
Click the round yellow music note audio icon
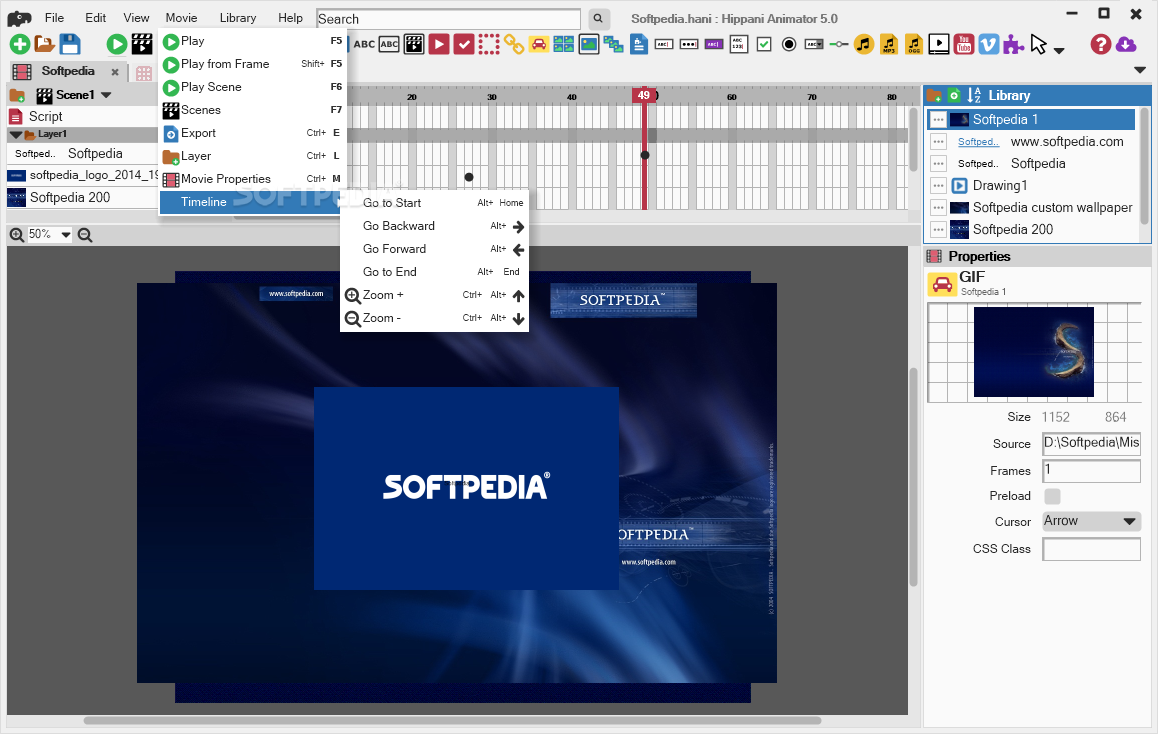click(x=863, y=44)
